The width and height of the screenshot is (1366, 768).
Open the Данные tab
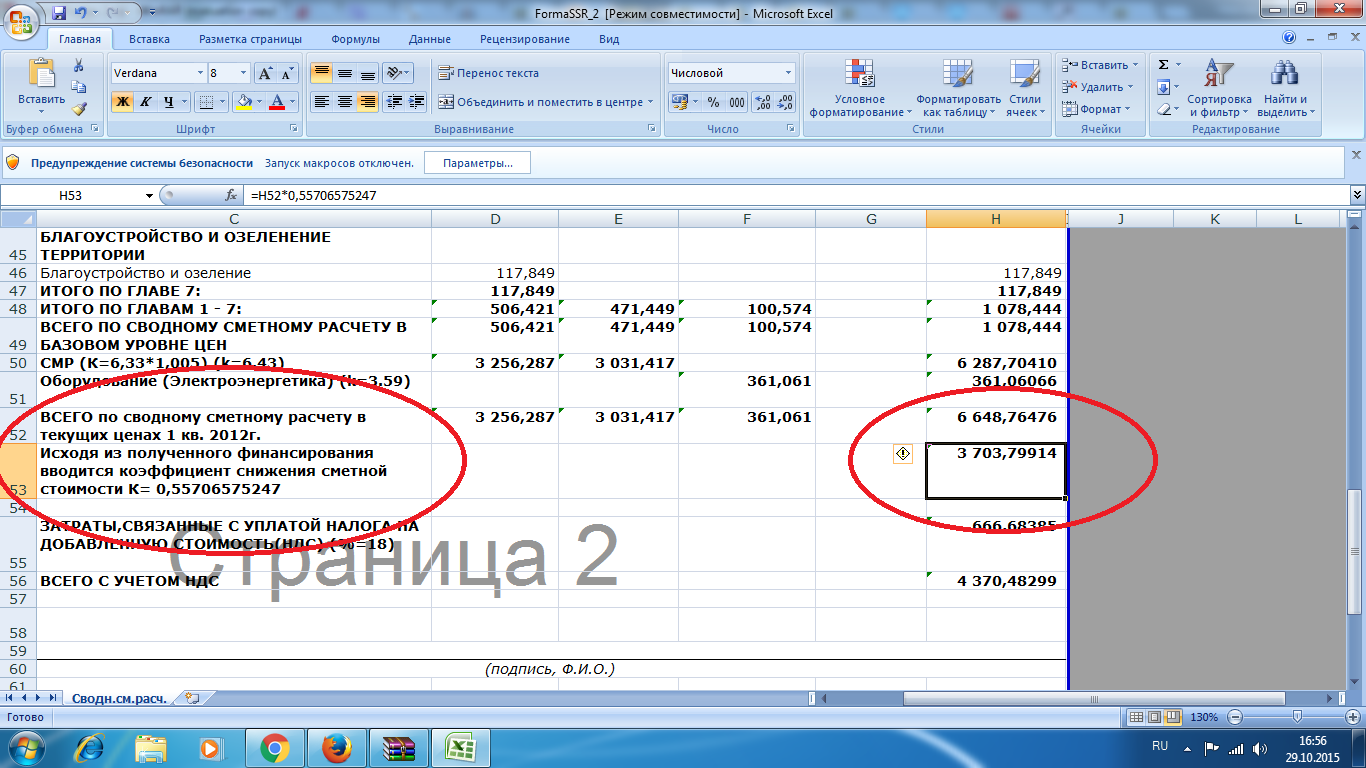430,39
